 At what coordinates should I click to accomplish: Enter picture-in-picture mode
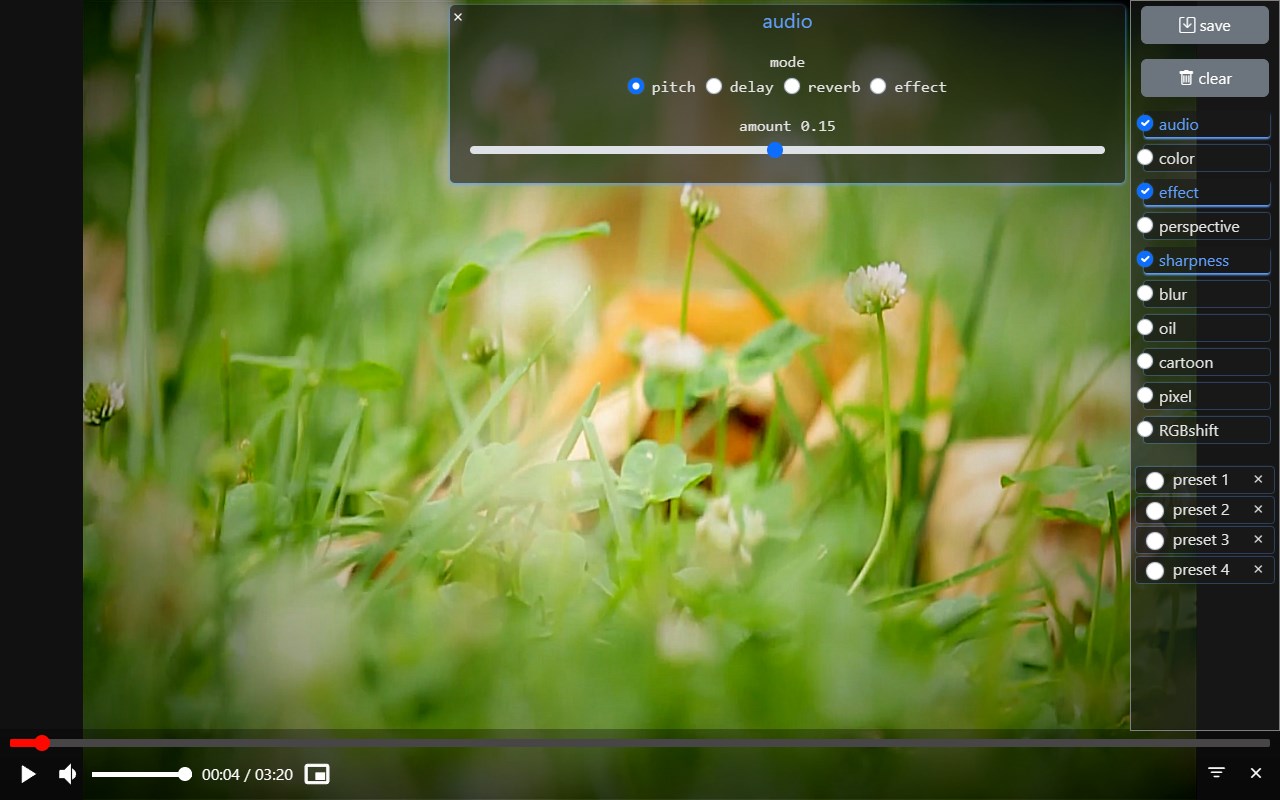[x=317, y=773]
